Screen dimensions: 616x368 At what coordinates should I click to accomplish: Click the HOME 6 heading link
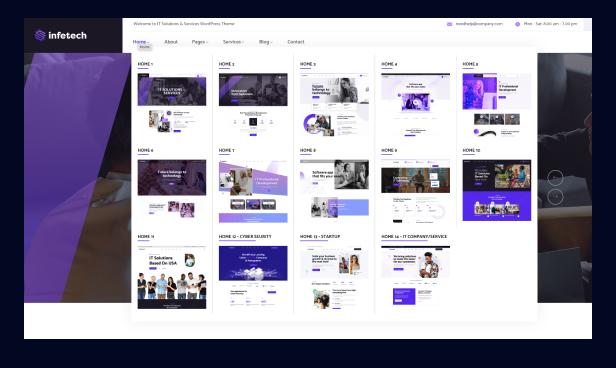point(145,150)
